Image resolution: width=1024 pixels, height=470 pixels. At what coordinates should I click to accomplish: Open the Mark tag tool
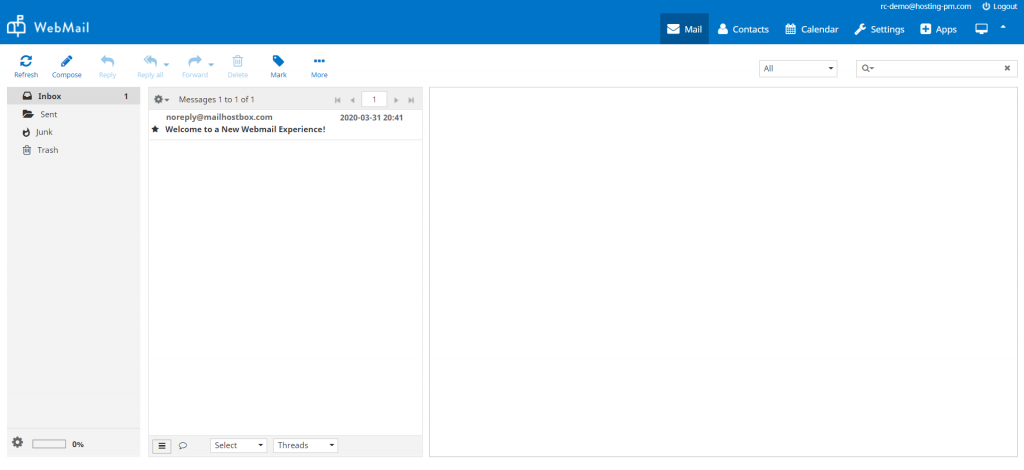(278, 67)
